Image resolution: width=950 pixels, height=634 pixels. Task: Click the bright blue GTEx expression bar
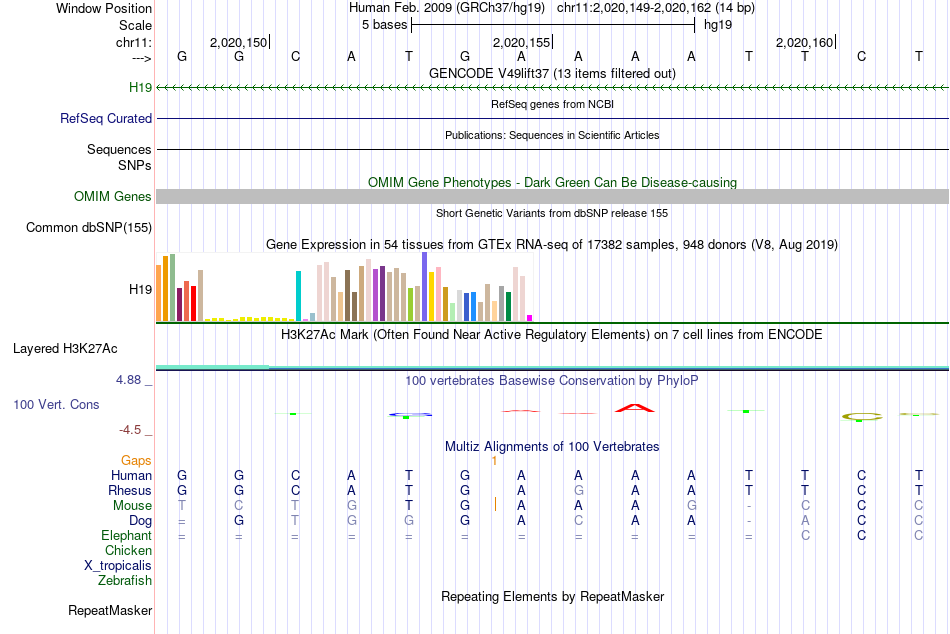coord(473,307)
